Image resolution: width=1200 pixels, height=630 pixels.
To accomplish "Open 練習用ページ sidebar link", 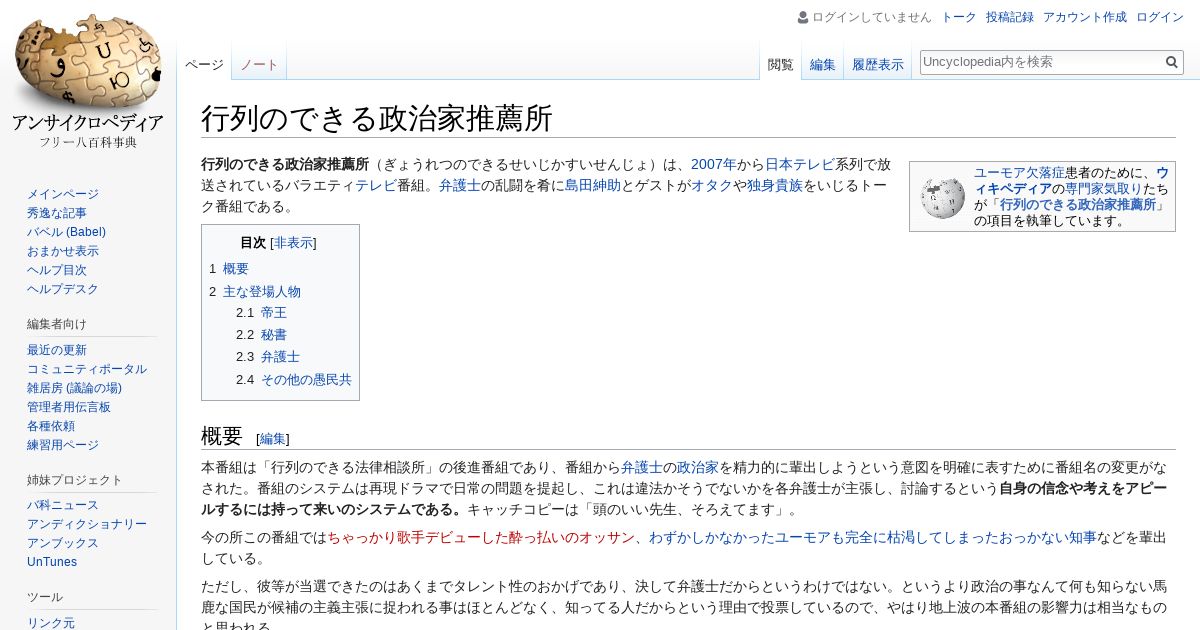I will point(63,445).
